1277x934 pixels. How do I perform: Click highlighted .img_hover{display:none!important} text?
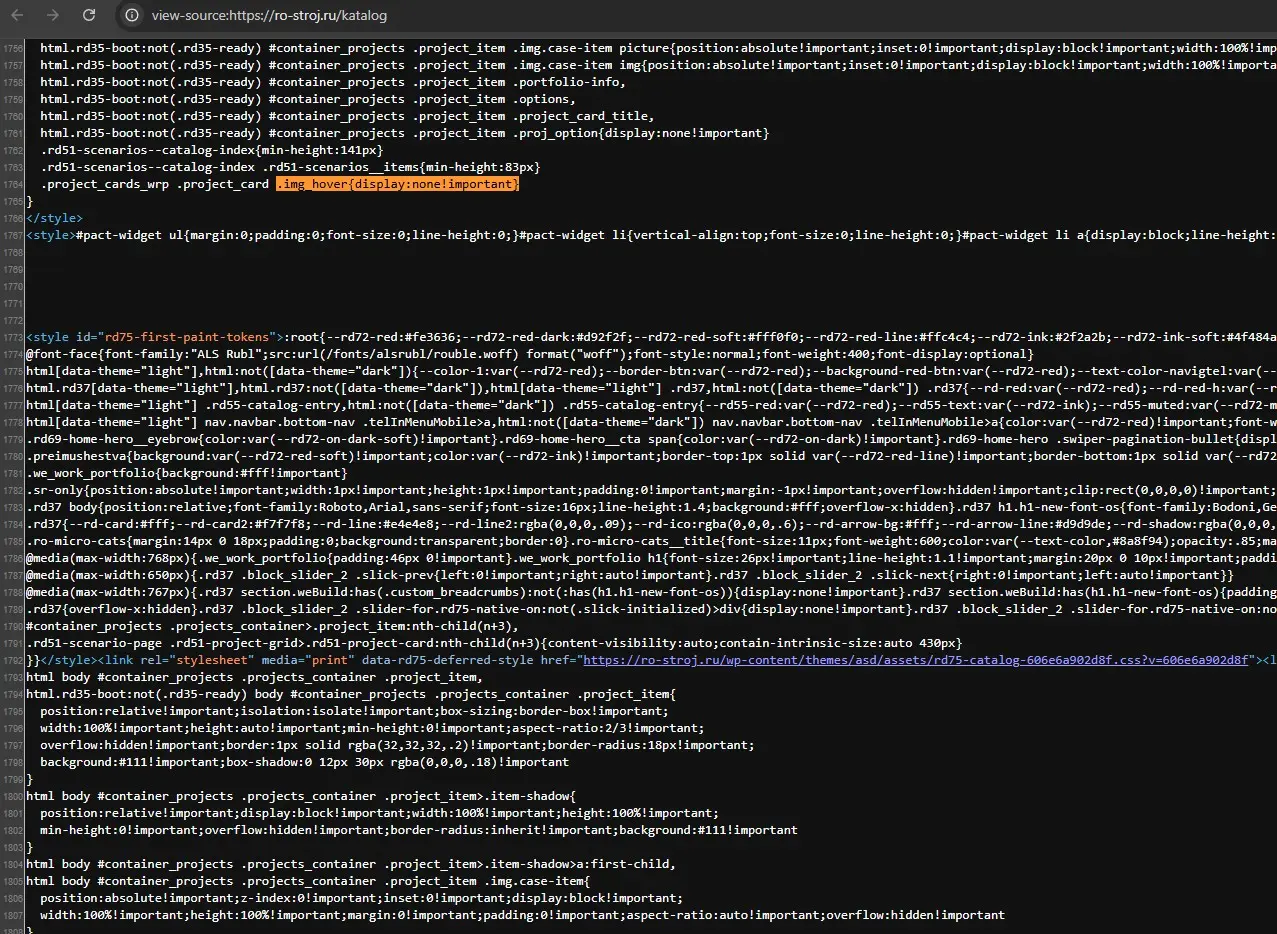coord(398,184)
